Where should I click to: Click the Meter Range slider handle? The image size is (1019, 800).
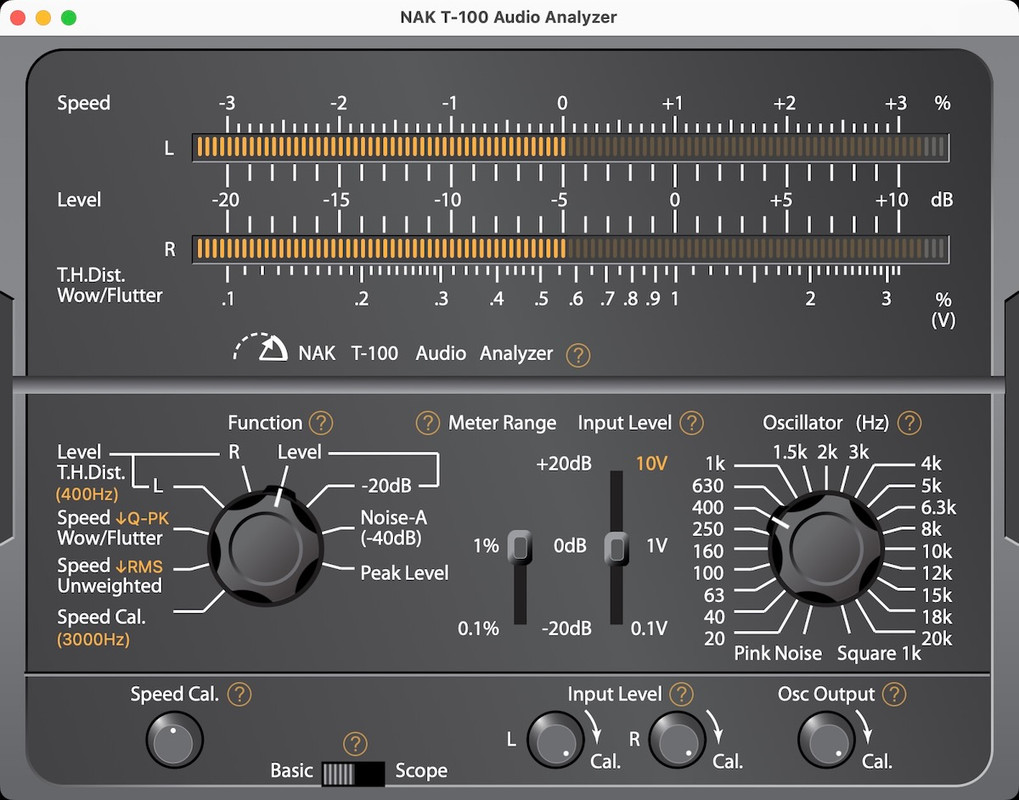(520, 547)
